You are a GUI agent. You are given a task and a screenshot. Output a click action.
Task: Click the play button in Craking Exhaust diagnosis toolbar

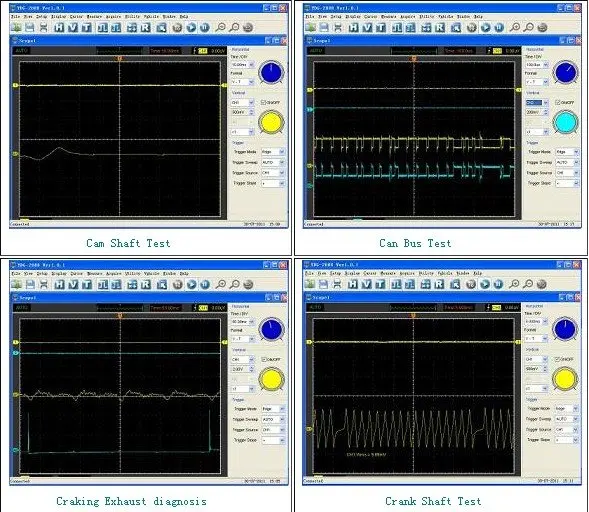coord(191,284)
